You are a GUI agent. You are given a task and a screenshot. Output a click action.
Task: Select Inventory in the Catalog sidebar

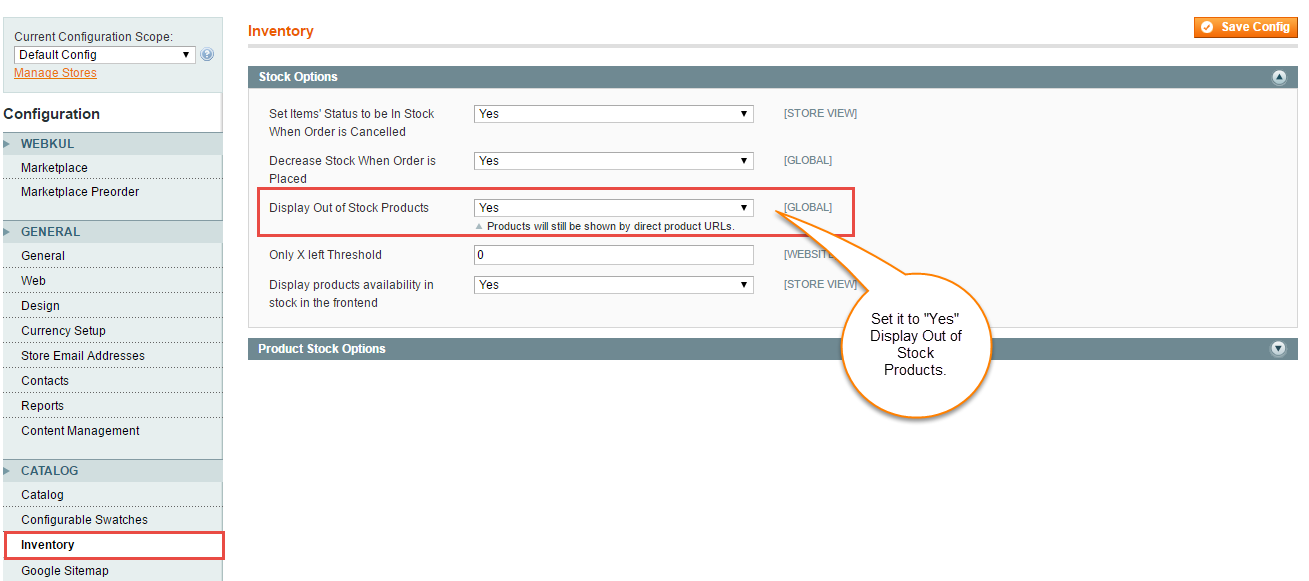[47, 544]
